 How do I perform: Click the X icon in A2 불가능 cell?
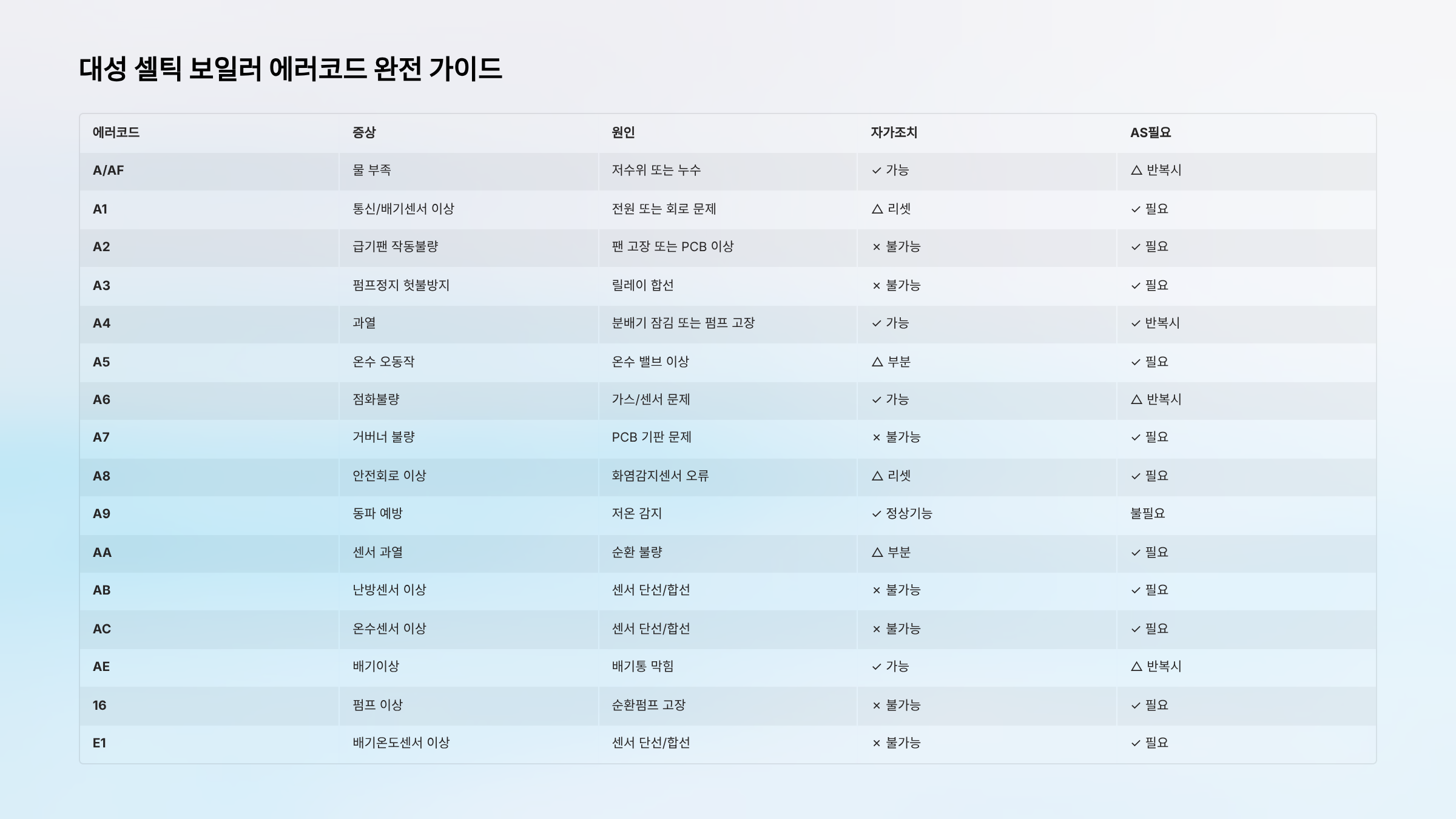pos(876,247)
